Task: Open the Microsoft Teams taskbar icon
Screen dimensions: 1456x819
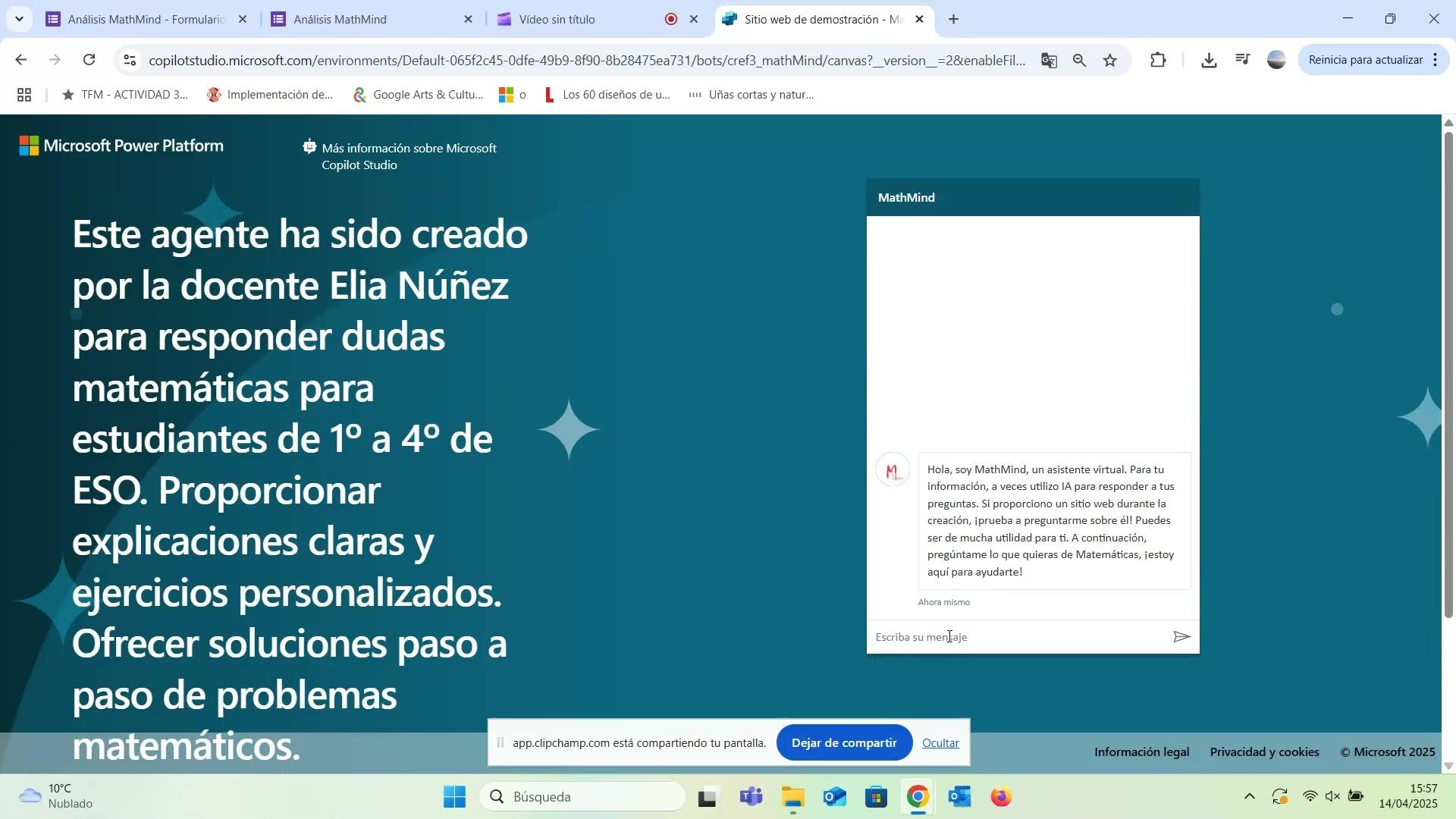Action: tap(751, 797)
